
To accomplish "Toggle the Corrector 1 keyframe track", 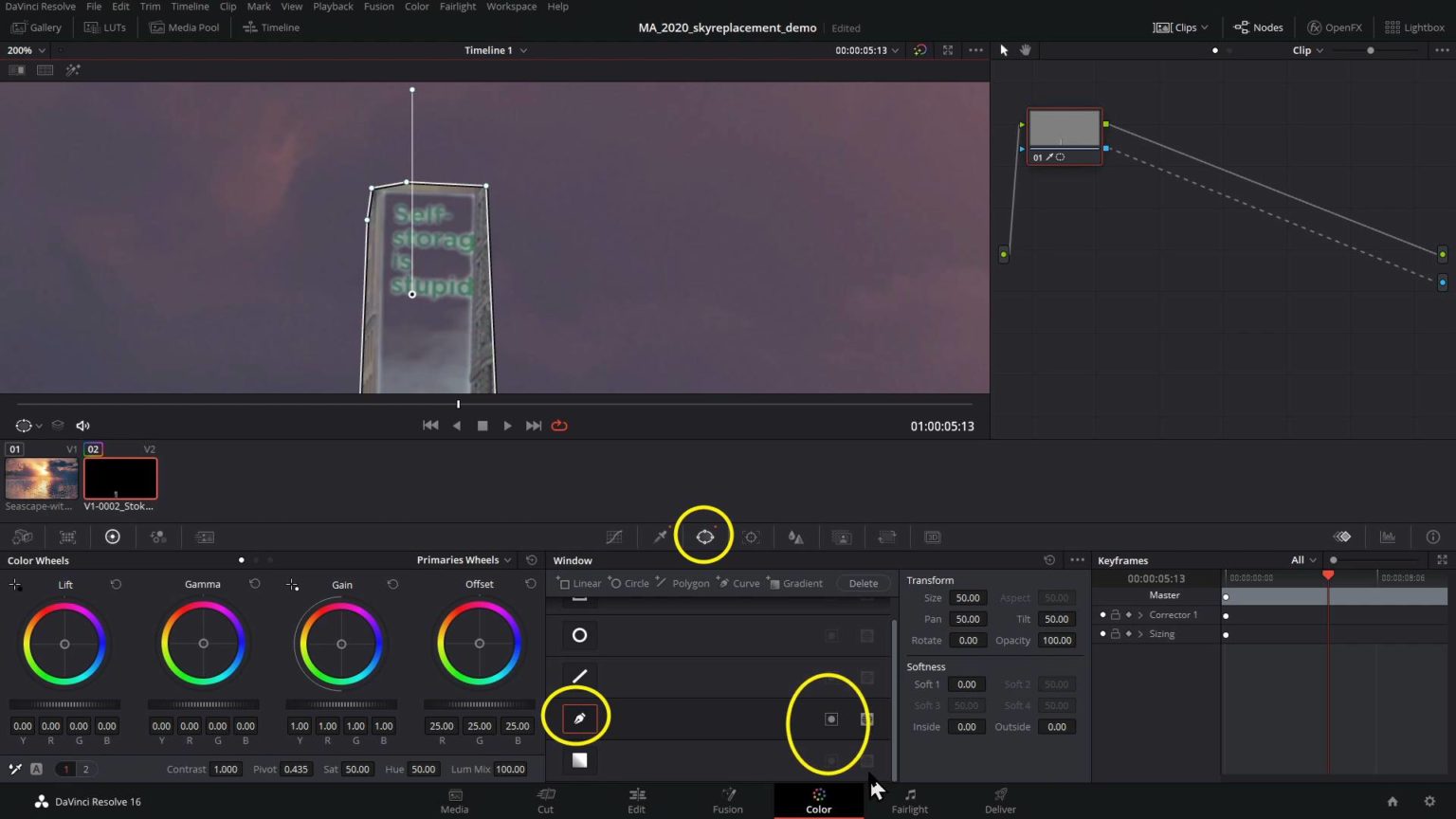I will click(1101, 614).
